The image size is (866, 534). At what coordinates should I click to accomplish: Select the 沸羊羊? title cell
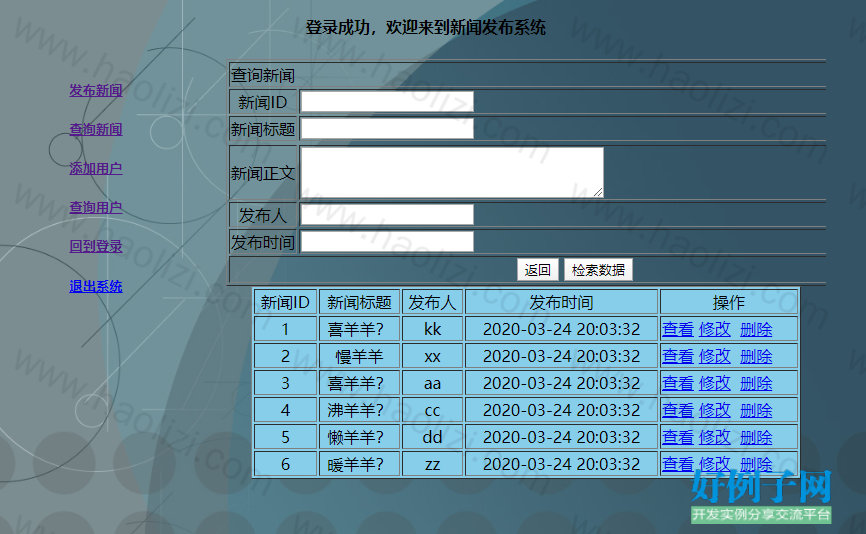359,410
